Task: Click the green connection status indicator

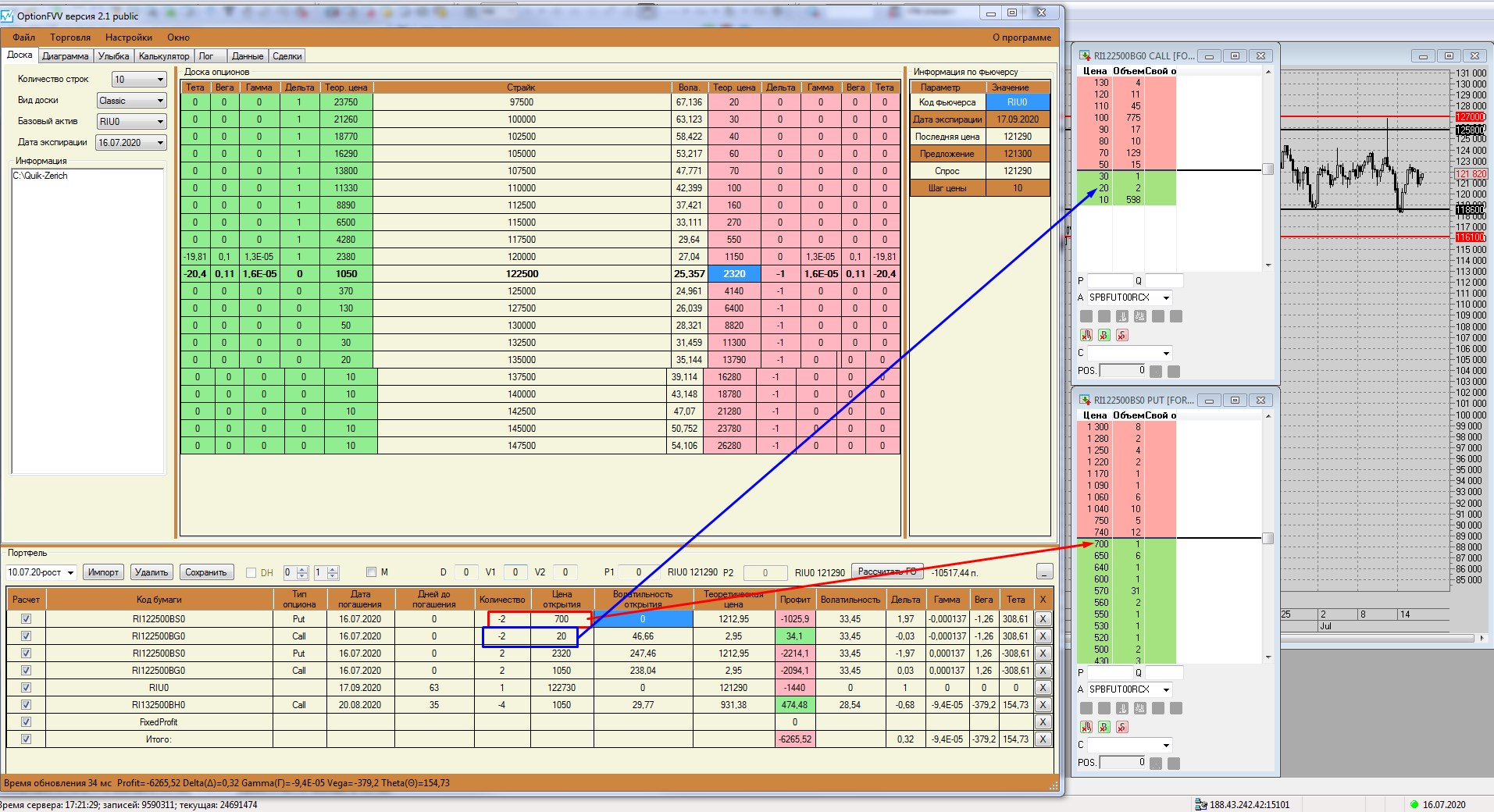Action: [x=1414, y=804]
